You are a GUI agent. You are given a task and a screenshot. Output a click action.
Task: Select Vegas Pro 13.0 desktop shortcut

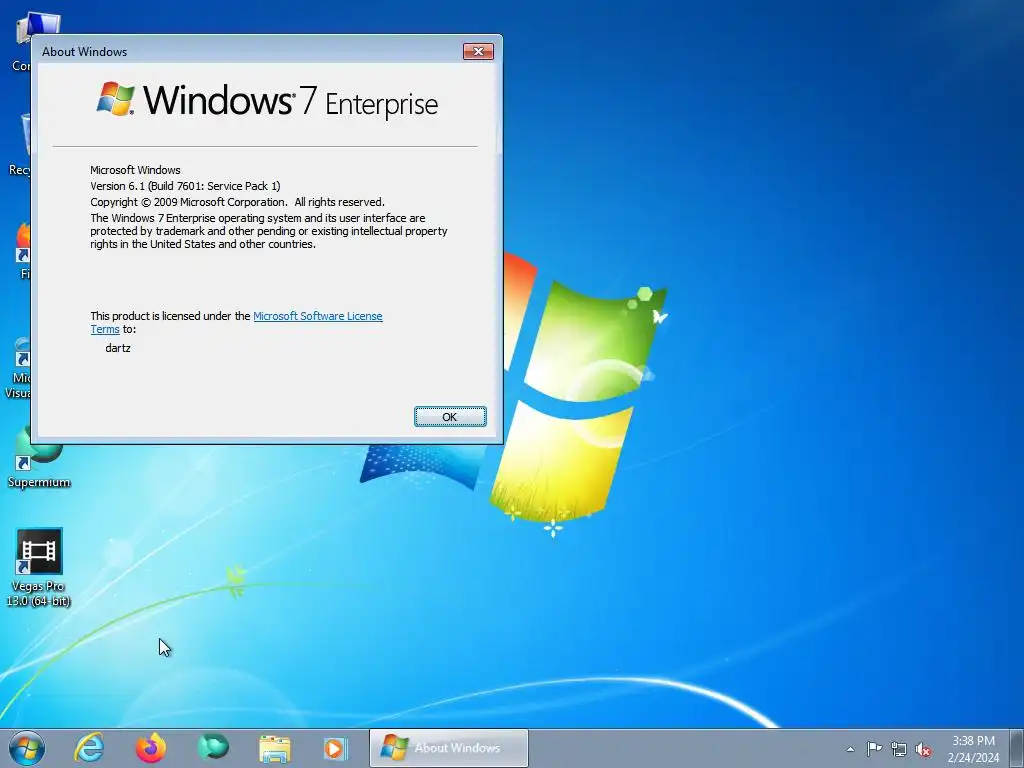39,568
